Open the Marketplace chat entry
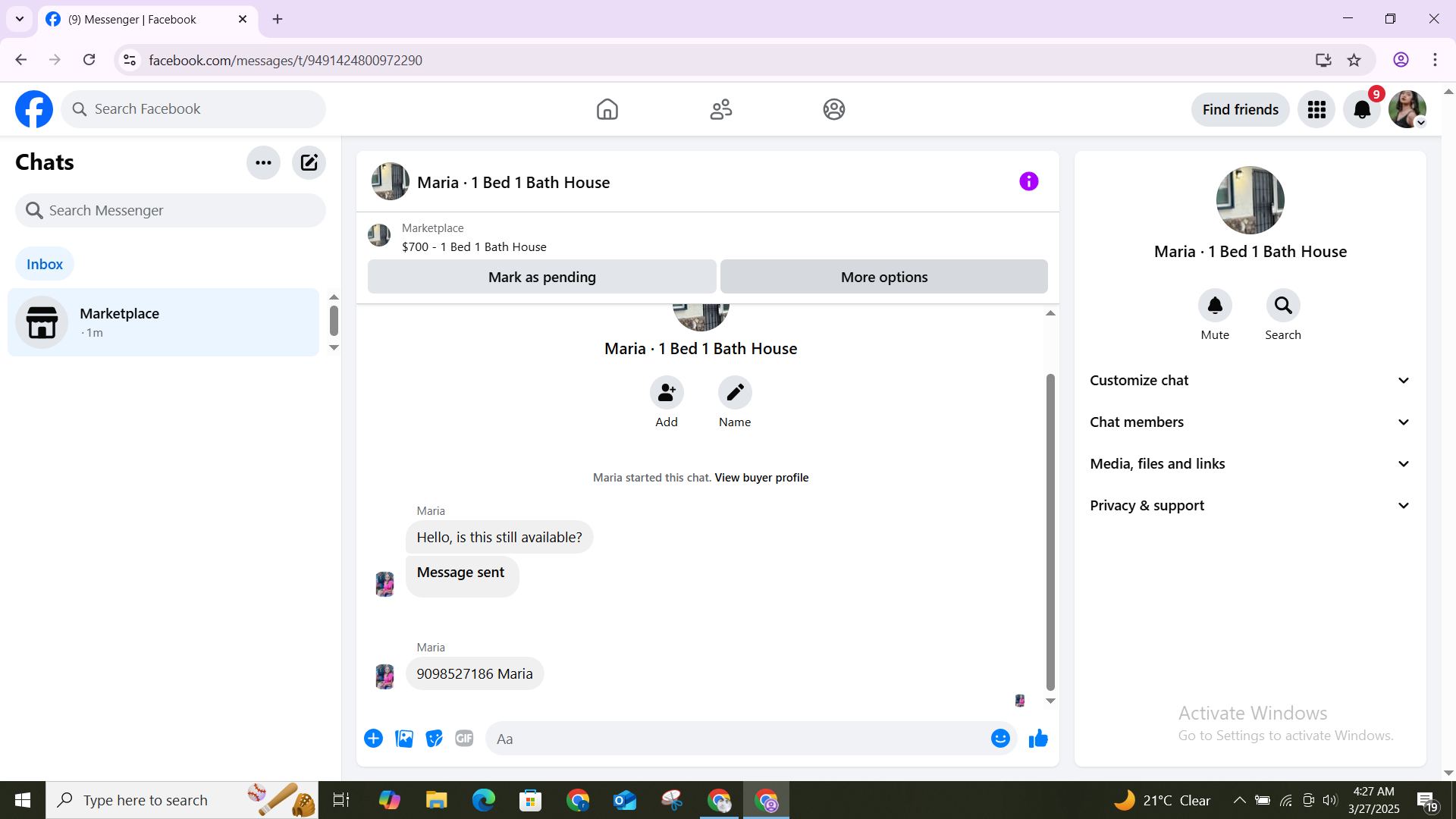 pyautogui.click(x=163, y=322)
